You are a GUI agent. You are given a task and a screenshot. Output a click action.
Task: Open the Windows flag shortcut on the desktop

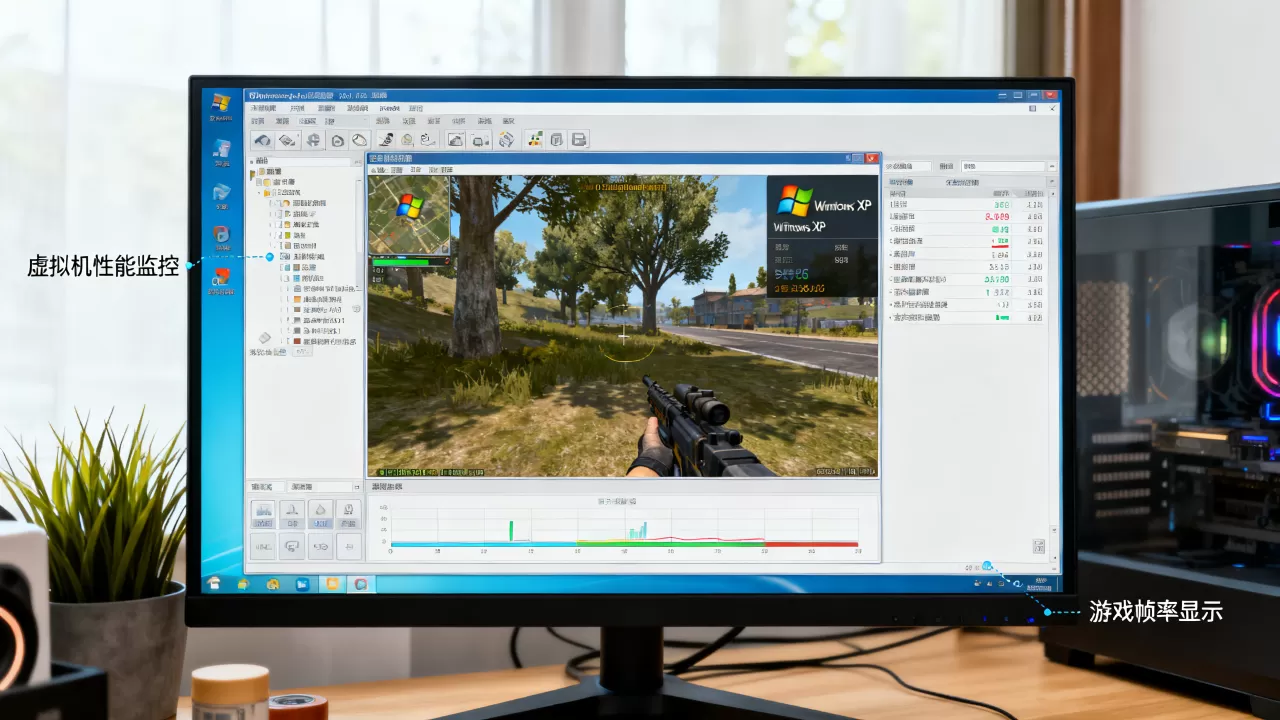(x=220, y=105)
